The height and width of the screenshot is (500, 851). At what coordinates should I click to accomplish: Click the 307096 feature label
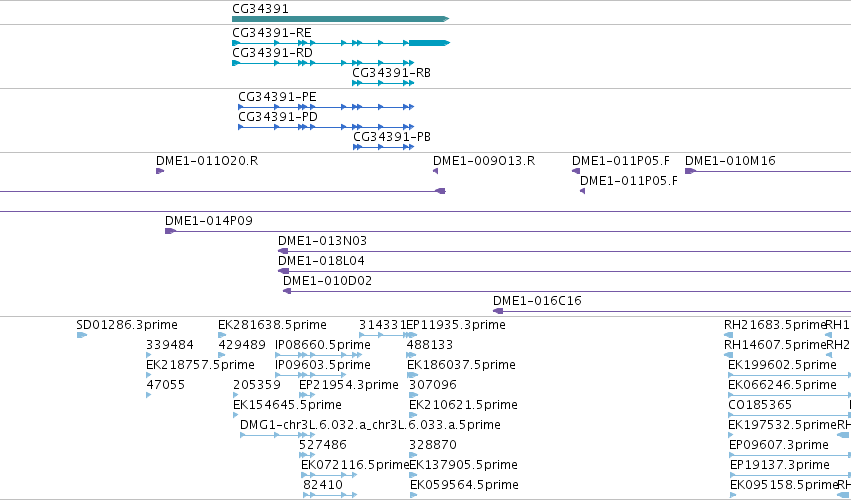tap(433, 385)
